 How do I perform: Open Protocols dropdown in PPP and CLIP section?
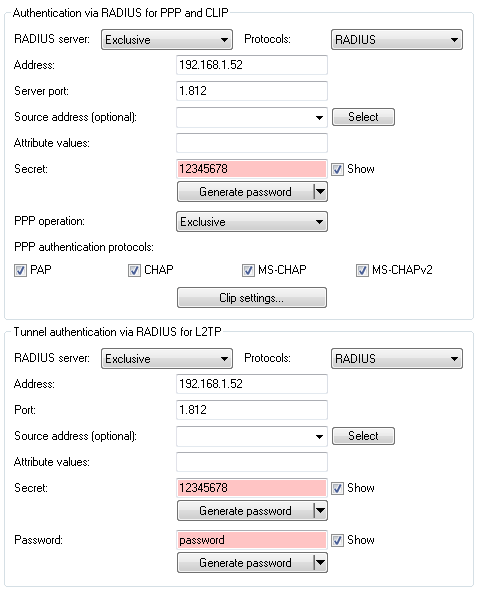click(x=397, y=40)
